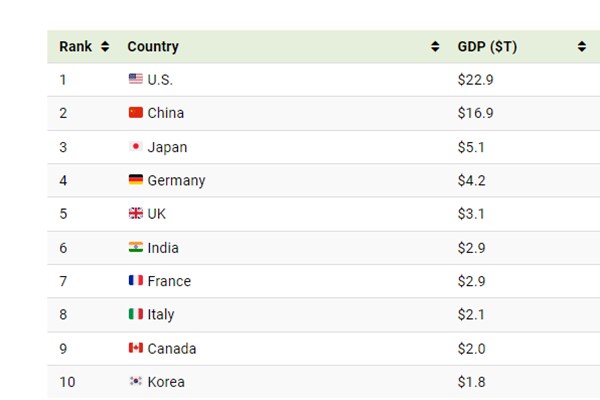The width and height of the screenshot is (600, 400).
Task: Select the $22.9 GDP value cell
Action: click(475, 80)
